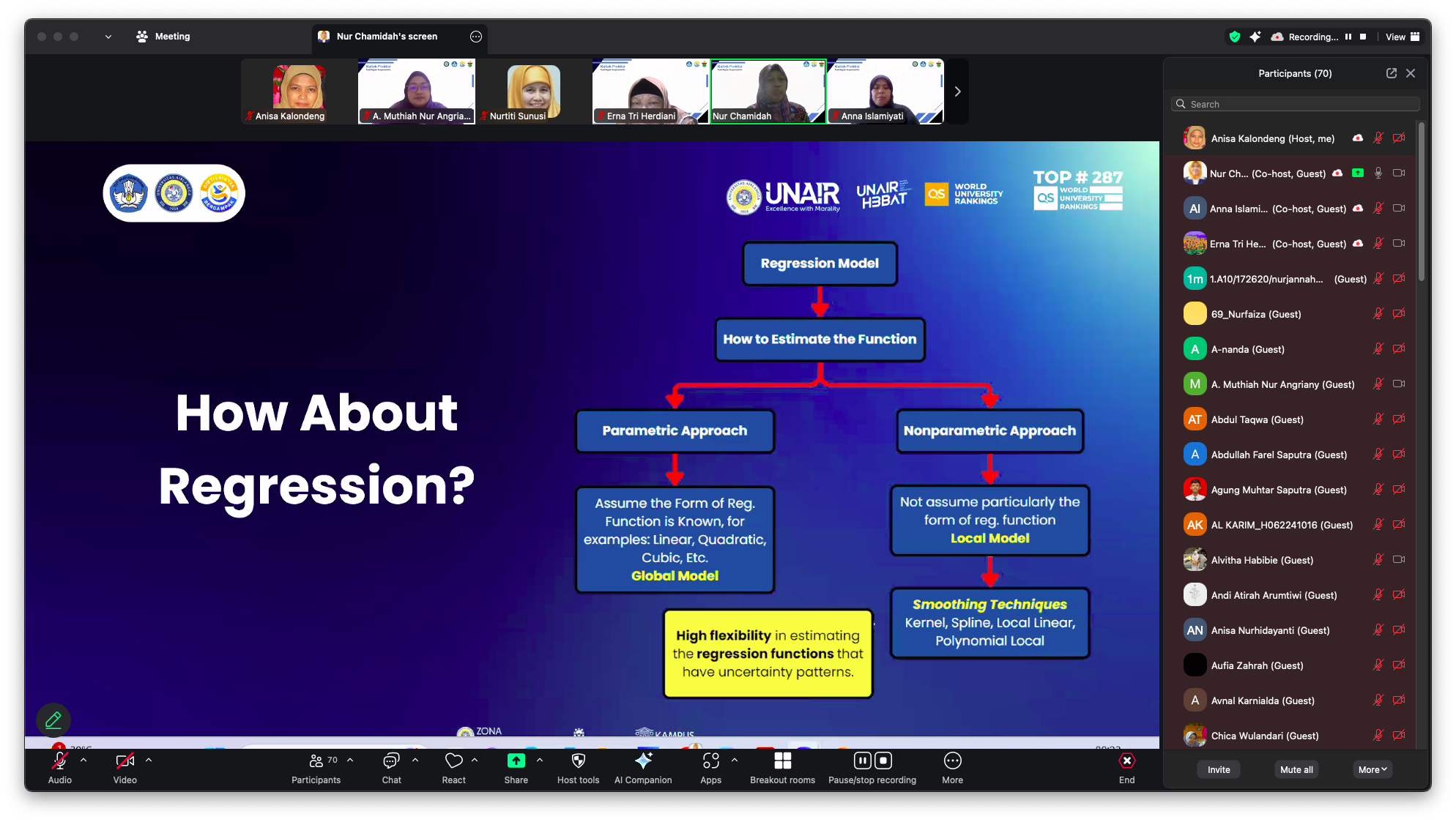This screenshot has height=822, width=1456.
Task: Expand the Audio options caret
Action: pos(83,760)
